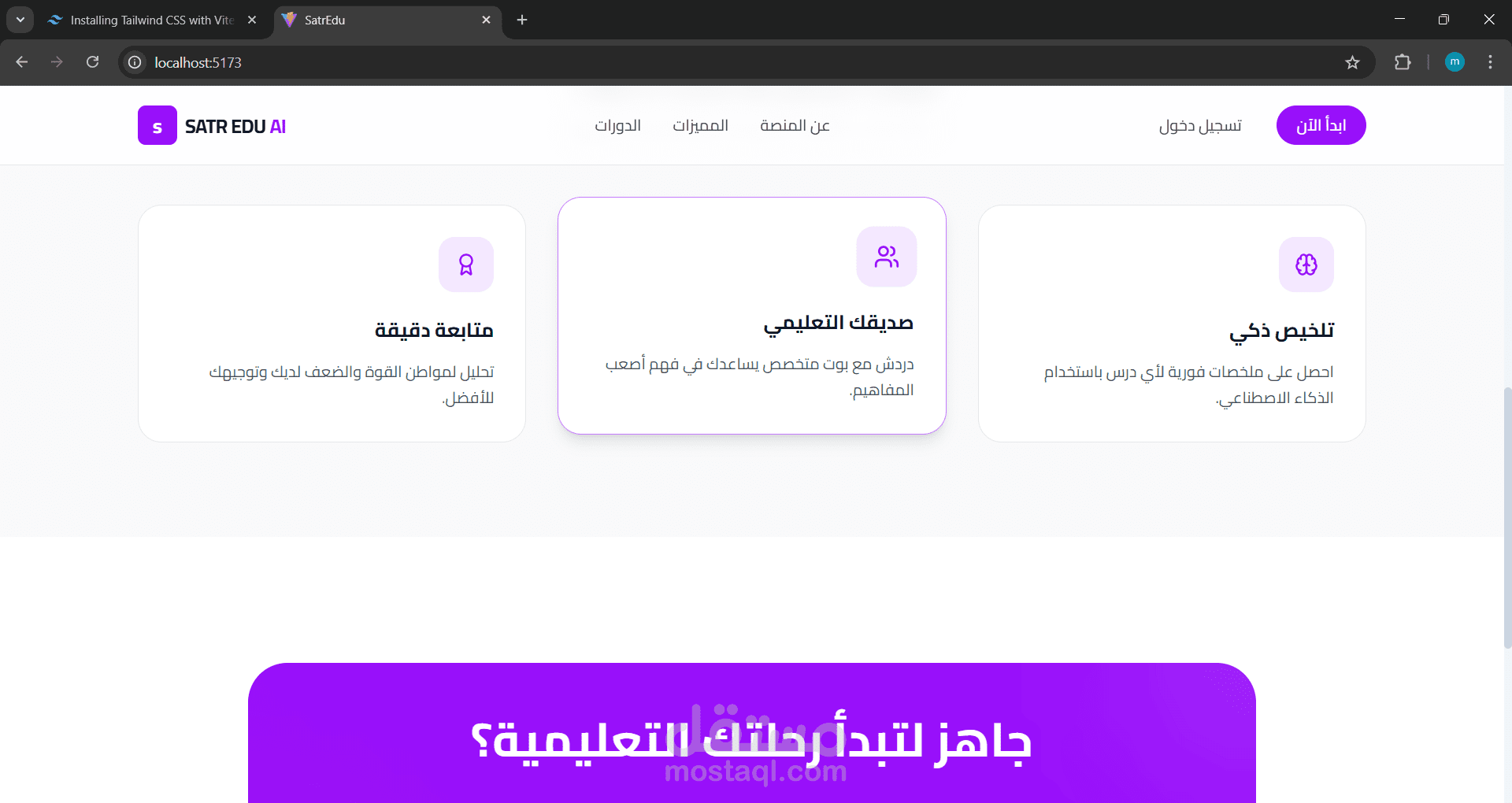Select the تلخيص ذكي card heading
This screenshot has height=803, width=1512.
pyautogui.click(x=1281, y=331)
